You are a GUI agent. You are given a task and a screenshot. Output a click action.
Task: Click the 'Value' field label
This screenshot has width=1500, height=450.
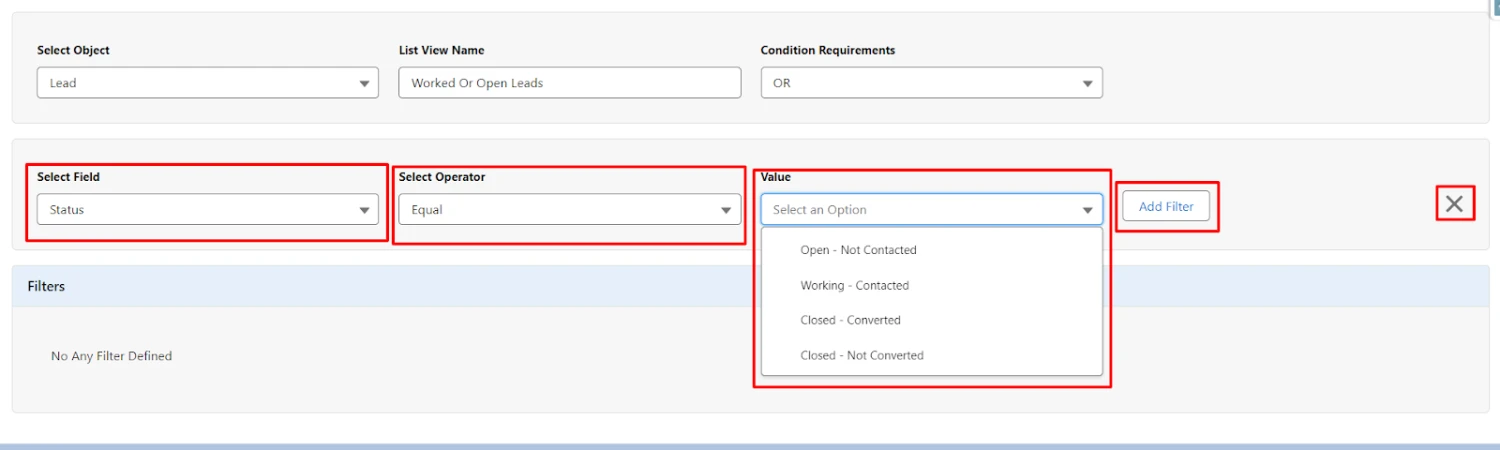coord(775,177)
